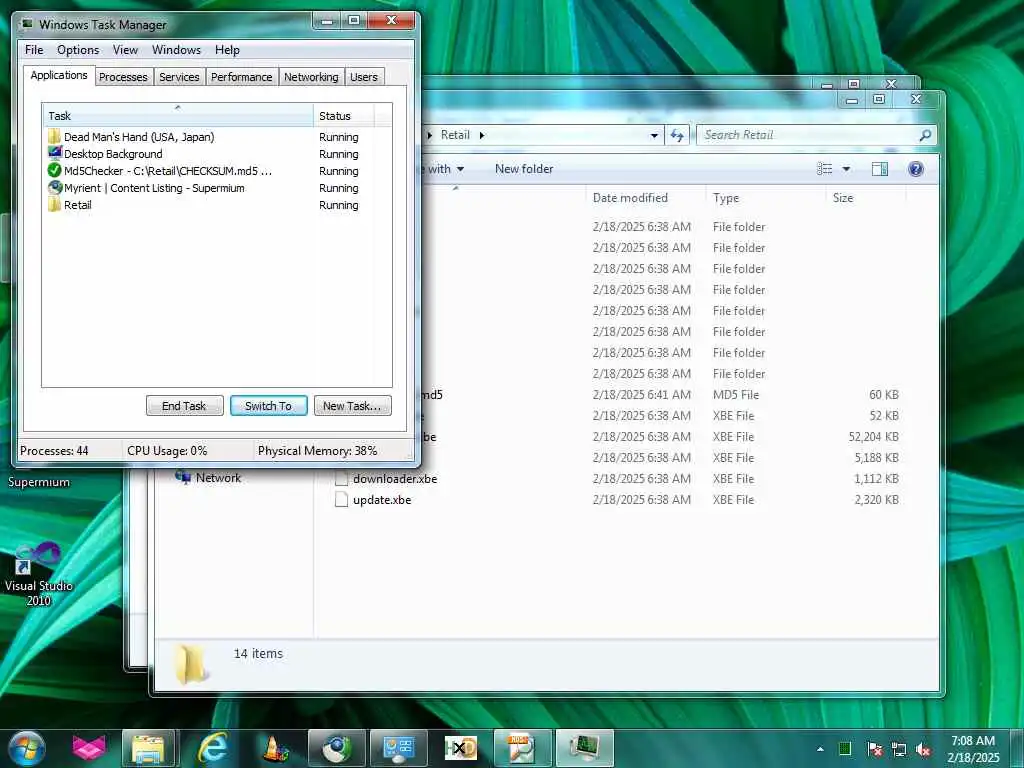1024x768 pixels.
Task: Open Control Panel taskbar button
Action: 398,748
